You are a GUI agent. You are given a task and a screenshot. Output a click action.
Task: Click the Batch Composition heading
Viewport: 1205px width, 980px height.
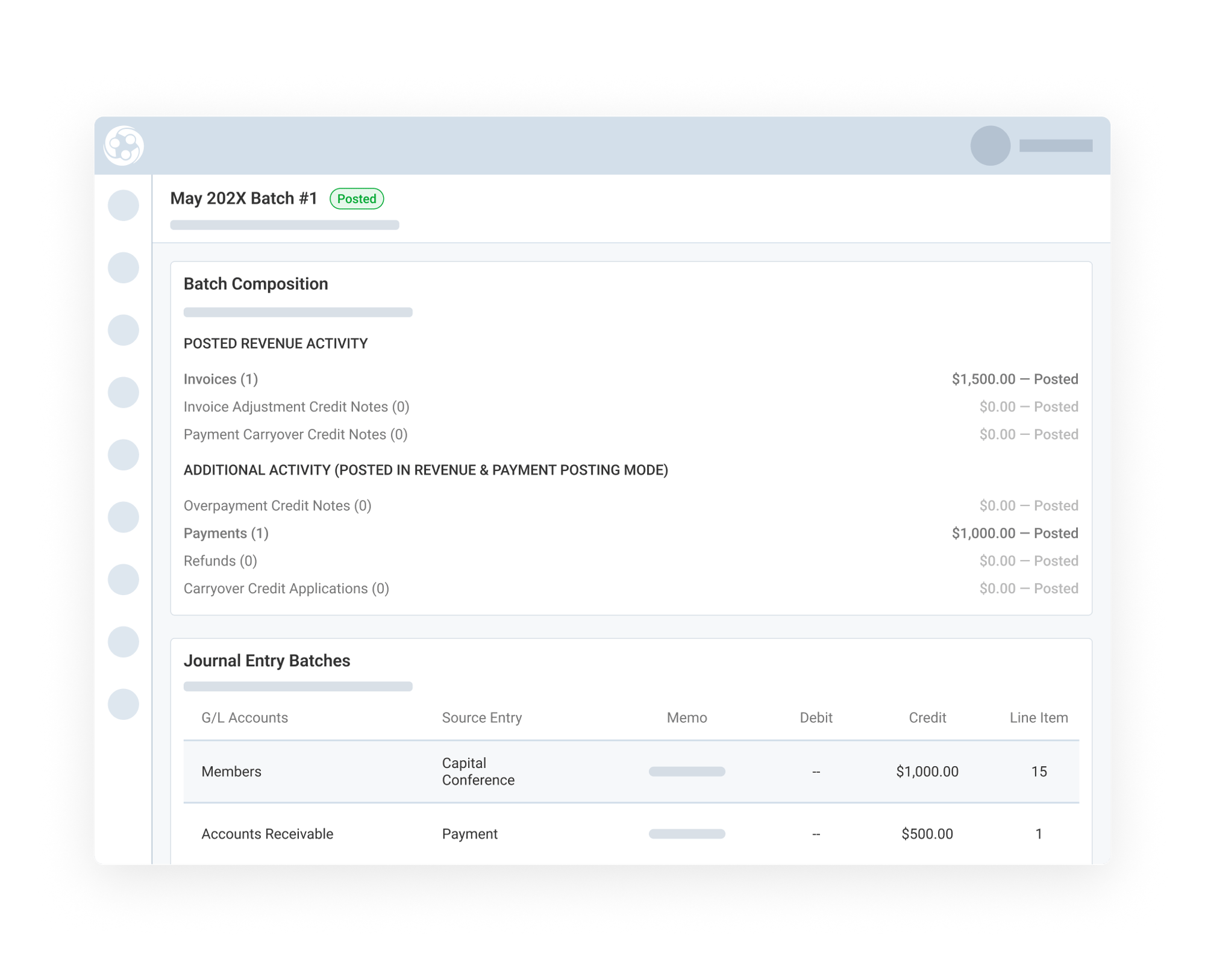pos(256,284)
